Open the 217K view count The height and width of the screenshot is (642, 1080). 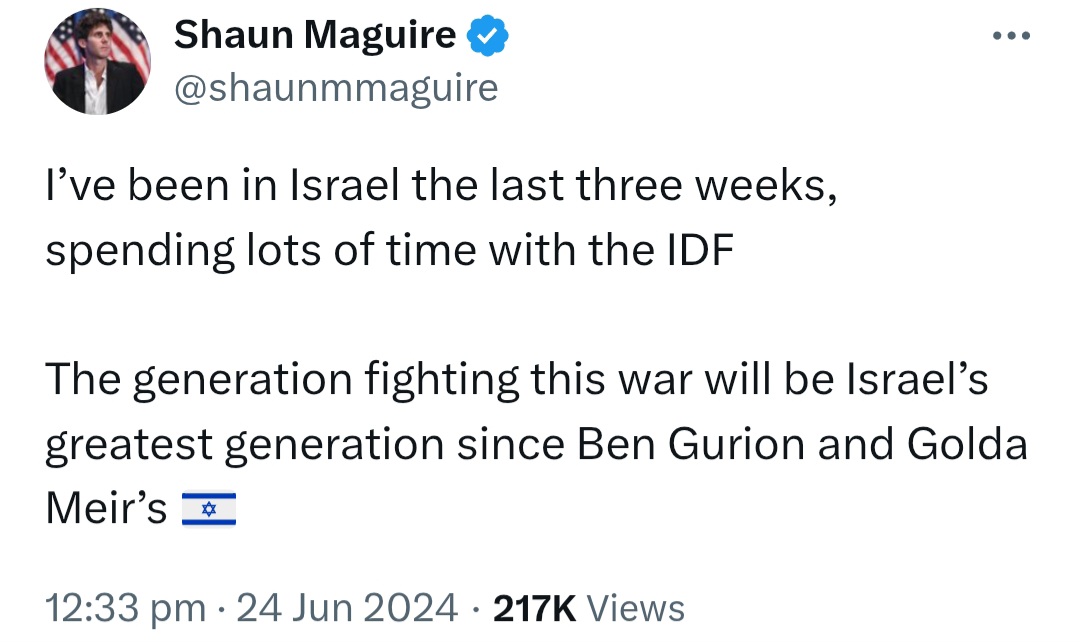click(x=534, y=608)
